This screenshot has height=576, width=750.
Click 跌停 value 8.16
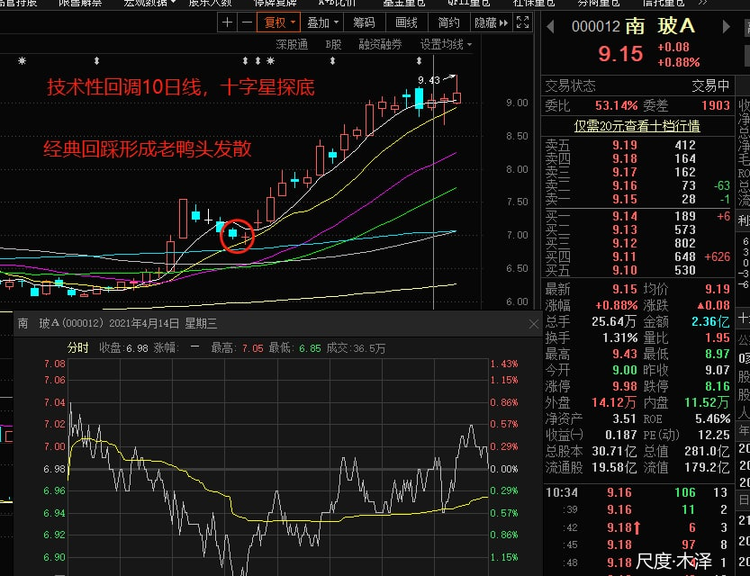pyautogui.click(x=717, y=386)
